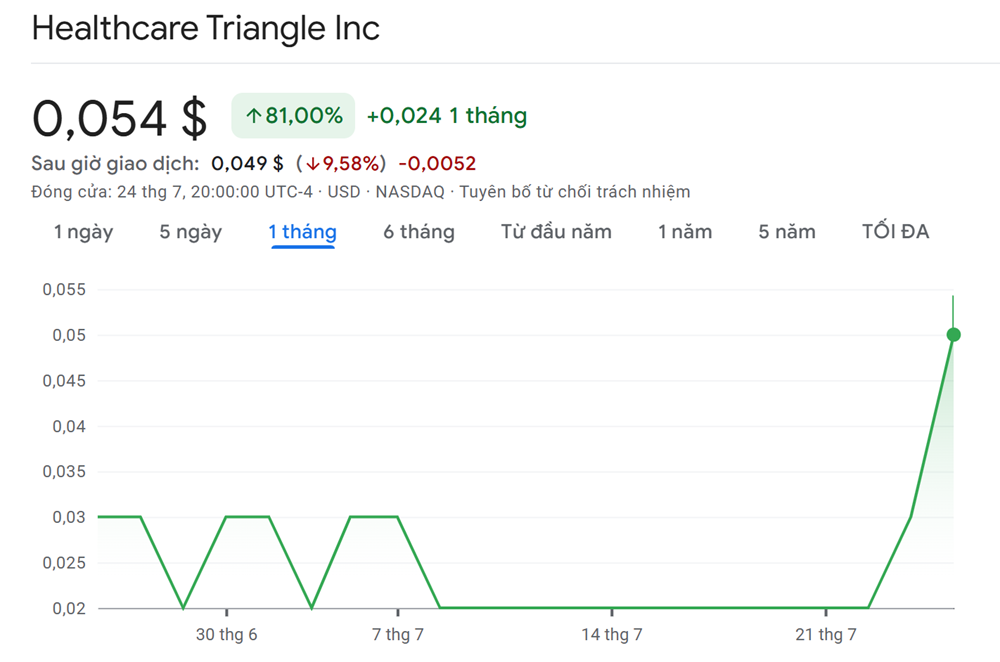Click the current price 0,054 $
The width and height of the screenshot is (1000, 662).
click(120, 118)
